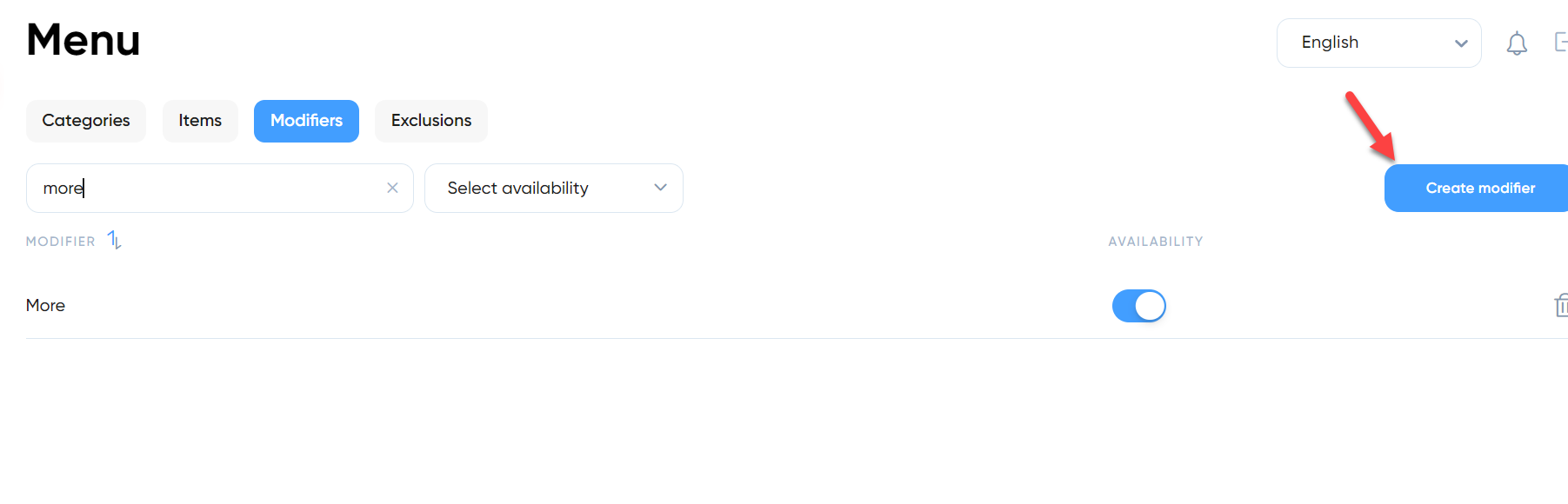Viewport: 1568px width, 504px height.
Task: Click the logout icon beside the bell
Action: point(1561,42)
